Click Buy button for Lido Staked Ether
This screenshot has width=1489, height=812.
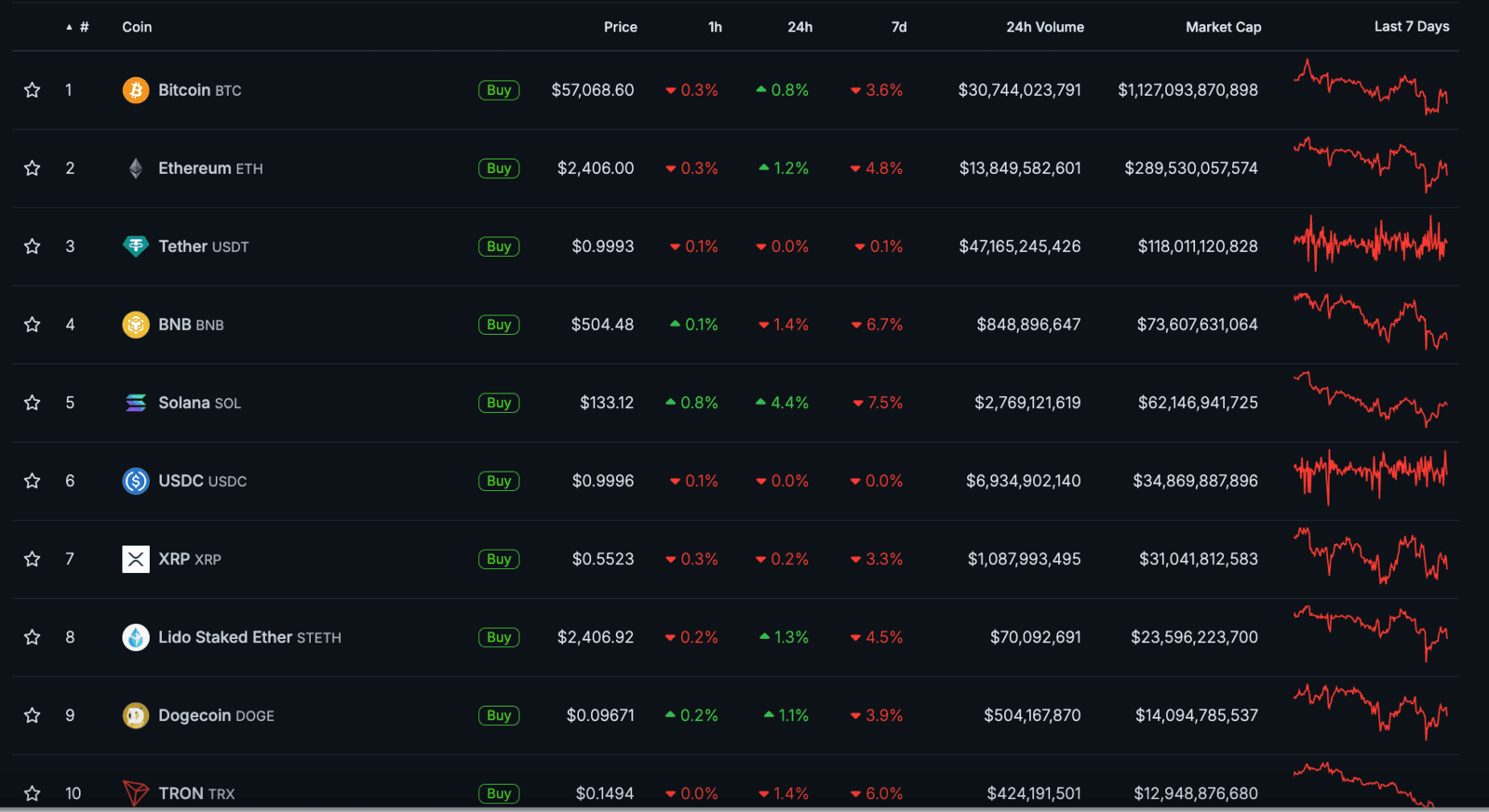pyautogui.click(x=499, y=637)
